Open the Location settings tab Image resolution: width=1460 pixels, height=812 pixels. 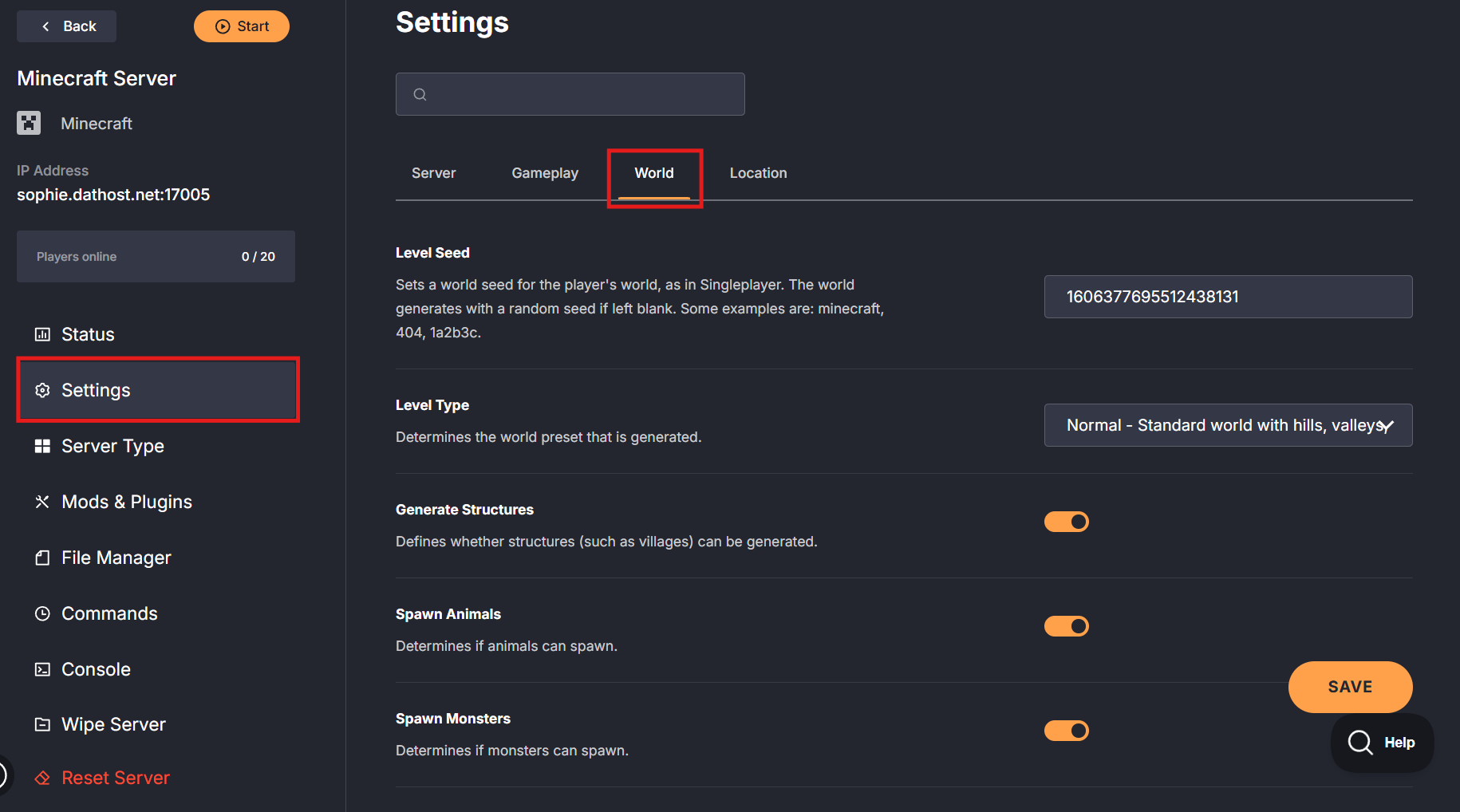[758, 173]
